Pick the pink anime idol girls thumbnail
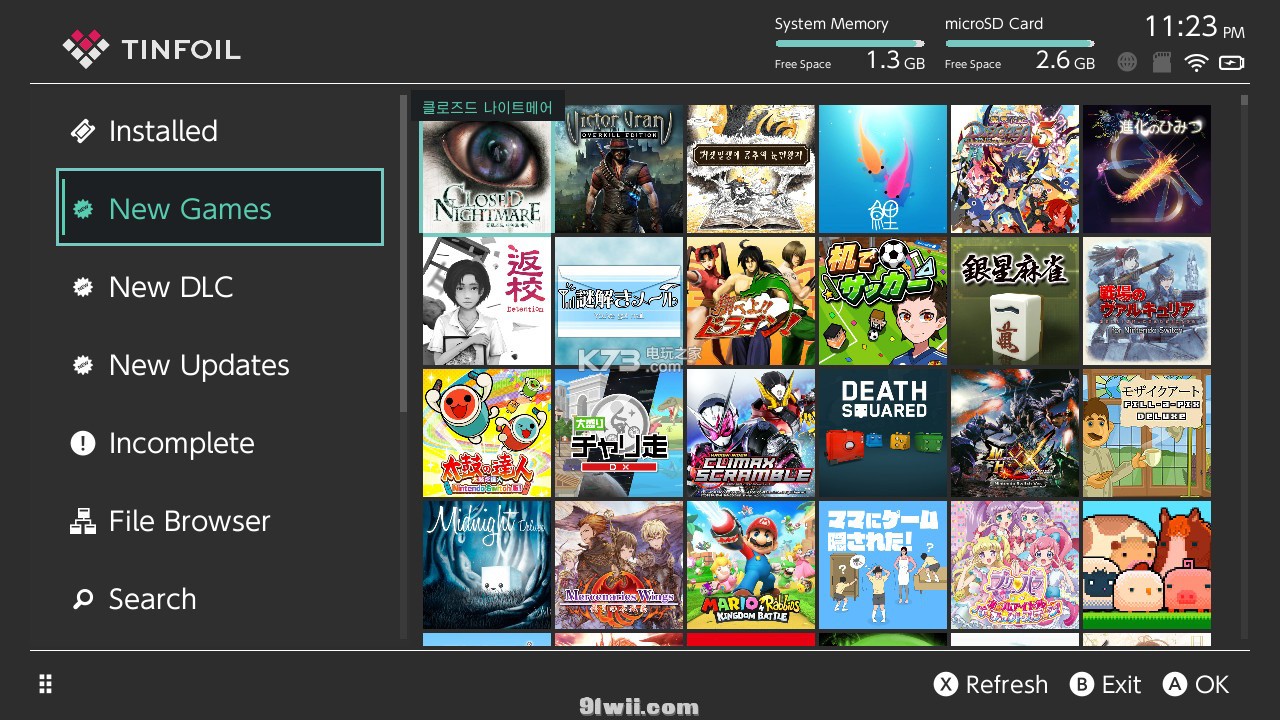The height and width of the screenshot is (720, 1280). pyautogui.click(x=1015, y=565)
